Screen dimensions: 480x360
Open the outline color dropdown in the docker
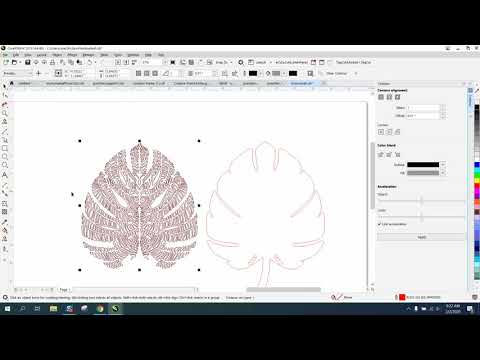[443, 165]
